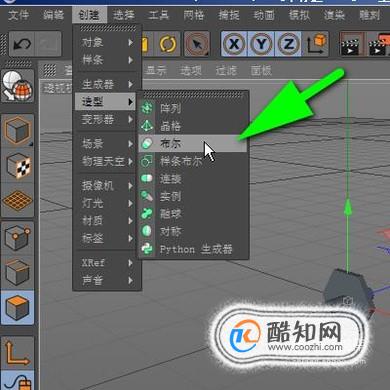The width and height of the screenshot is (390, 390).
Task: Select the polygon mode grid icon
Action: (x=17, y=200)
